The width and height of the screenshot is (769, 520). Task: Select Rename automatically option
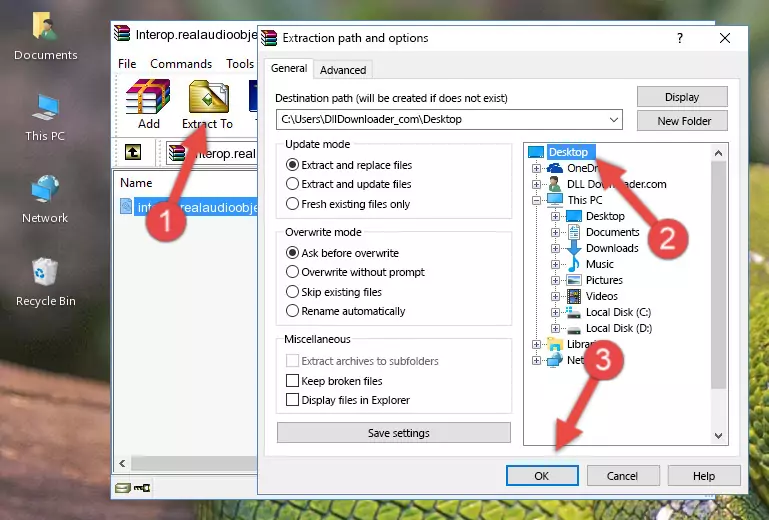[292, 311]
